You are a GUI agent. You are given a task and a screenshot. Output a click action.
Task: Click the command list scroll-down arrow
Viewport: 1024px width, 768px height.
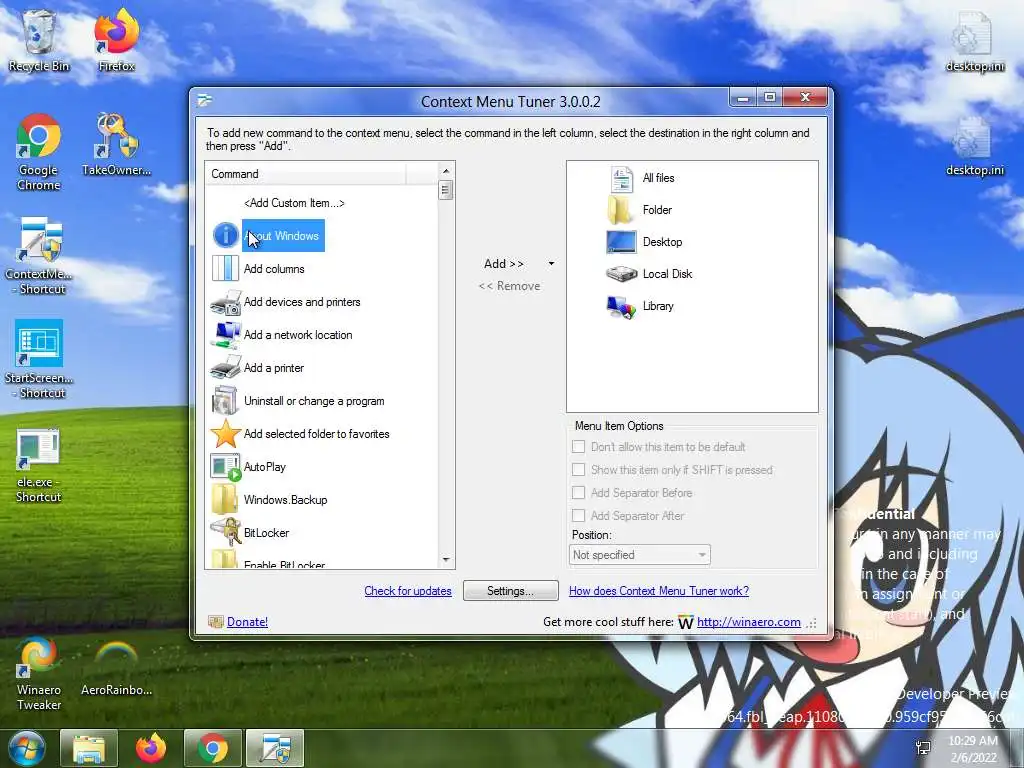point(446,560)
